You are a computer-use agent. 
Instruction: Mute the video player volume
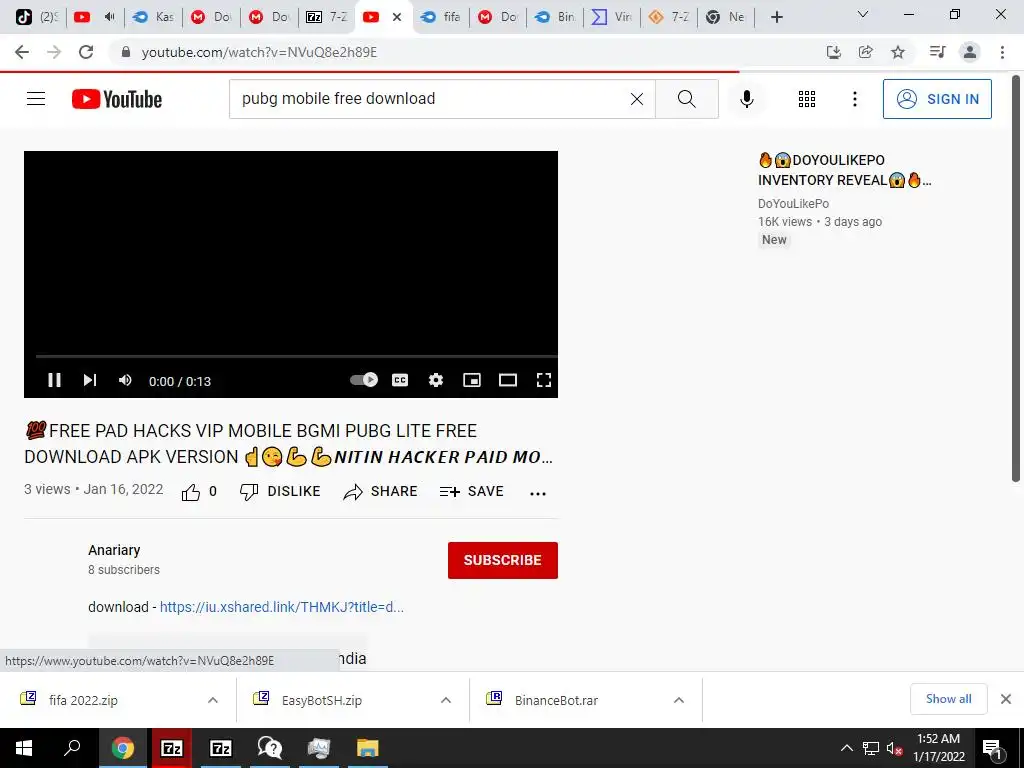click(125, 380)
